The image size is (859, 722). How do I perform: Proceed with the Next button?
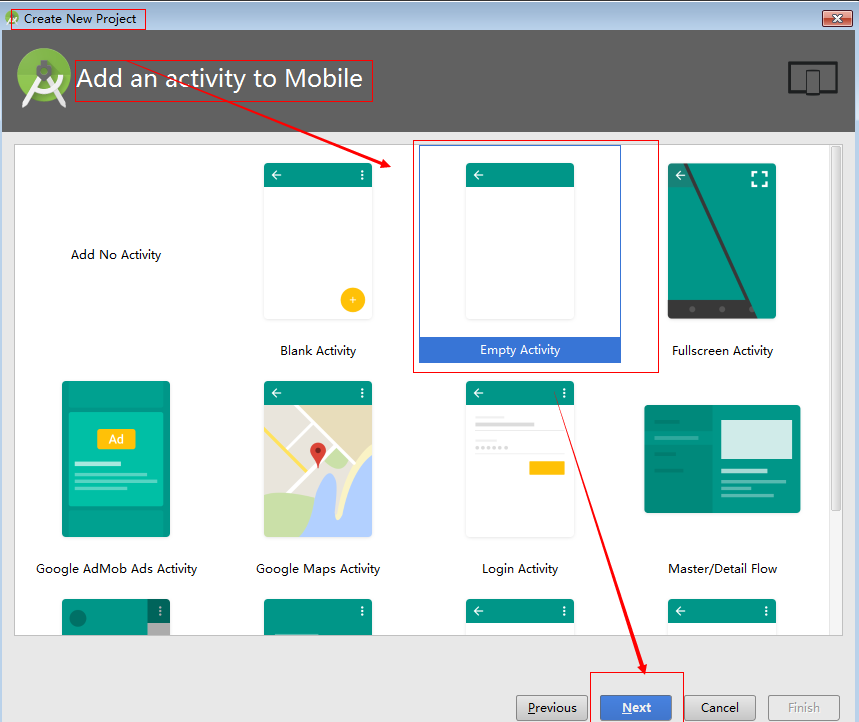636,708
